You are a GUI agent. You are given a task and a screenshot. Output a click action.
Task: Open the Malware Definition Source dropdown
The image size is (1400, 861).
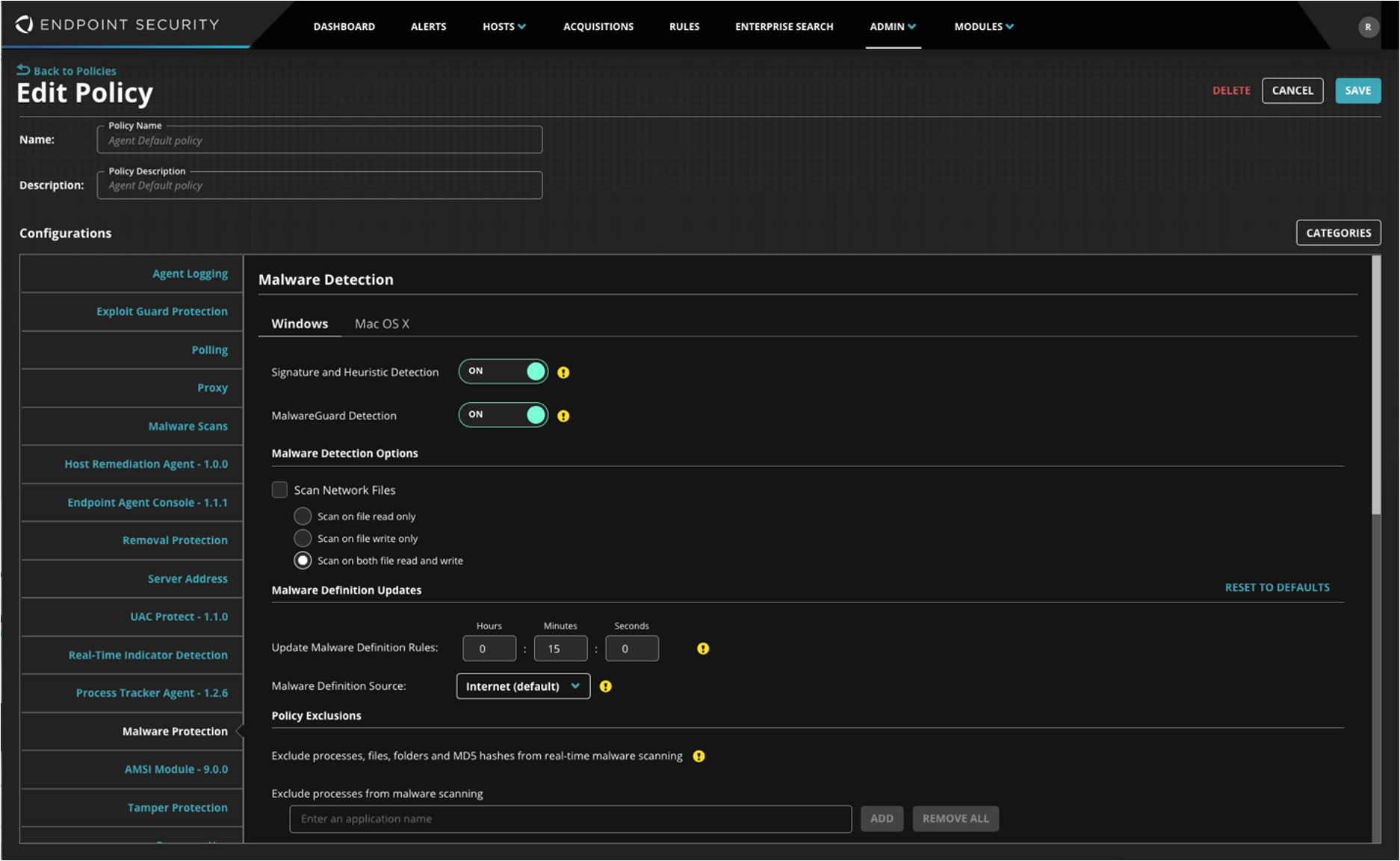click(x=523, y=686)
